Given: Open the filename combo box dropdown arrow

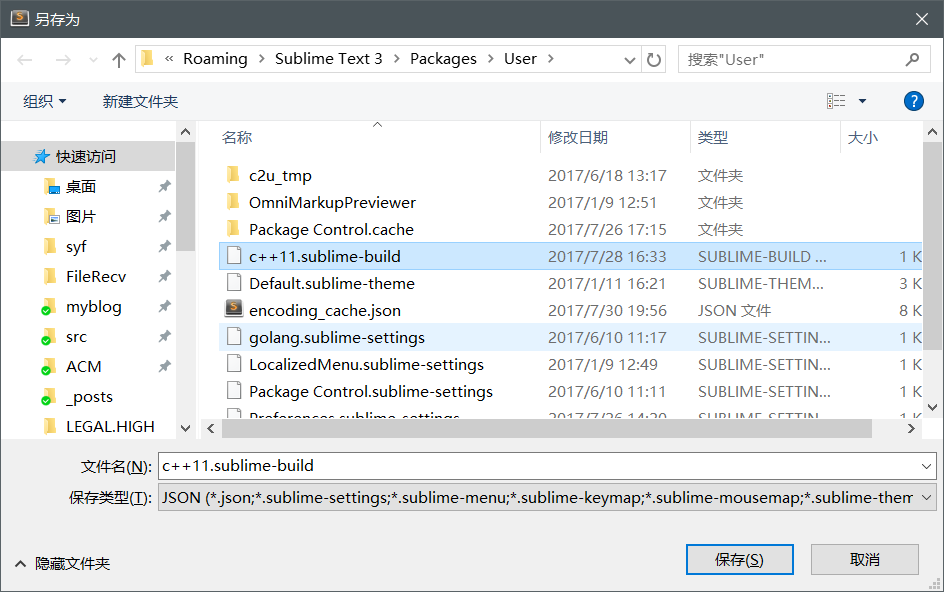Looking at the screenshot, I should click(x=924, y=466).
